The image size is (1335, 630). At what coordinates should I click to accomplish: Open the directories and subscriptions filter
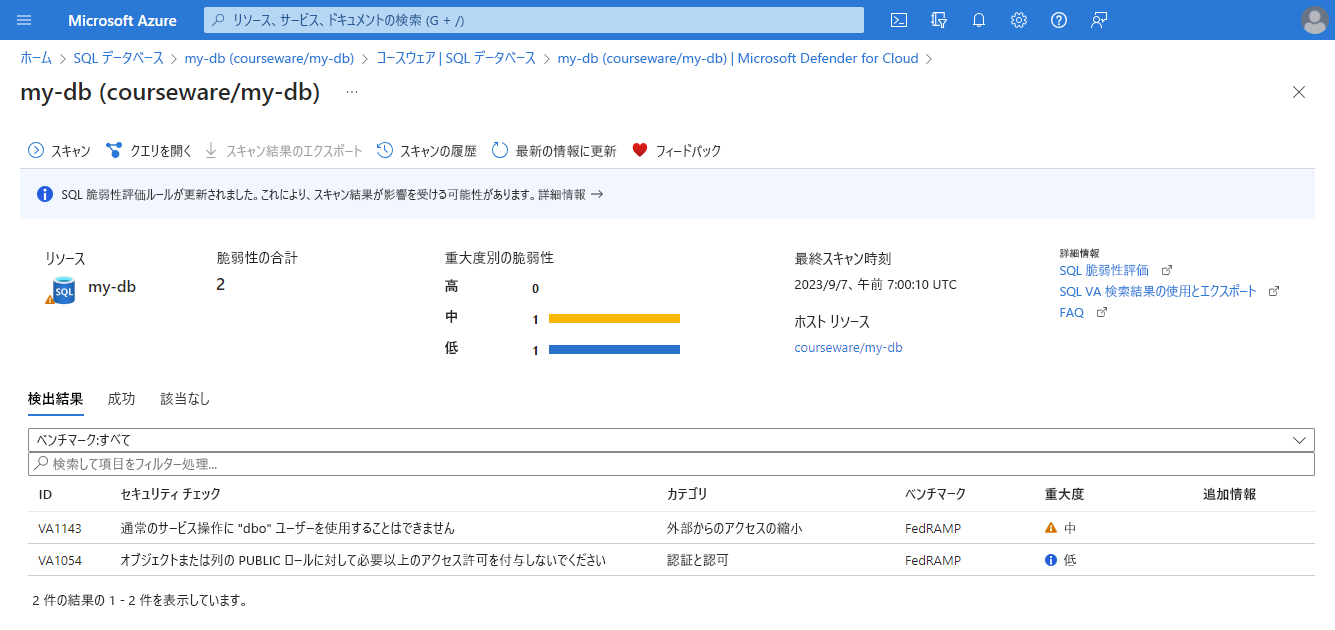[939, 20]
